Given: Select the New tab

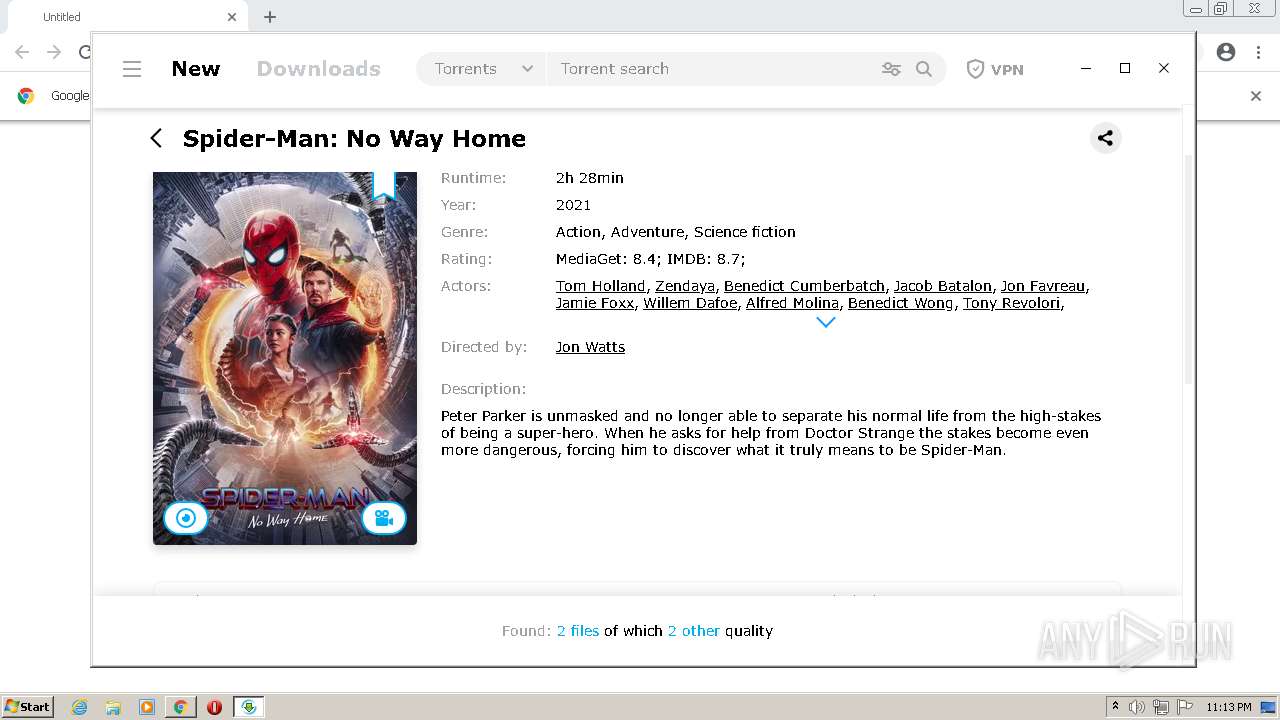Looking at the screenshot, I should pos(196,69).
